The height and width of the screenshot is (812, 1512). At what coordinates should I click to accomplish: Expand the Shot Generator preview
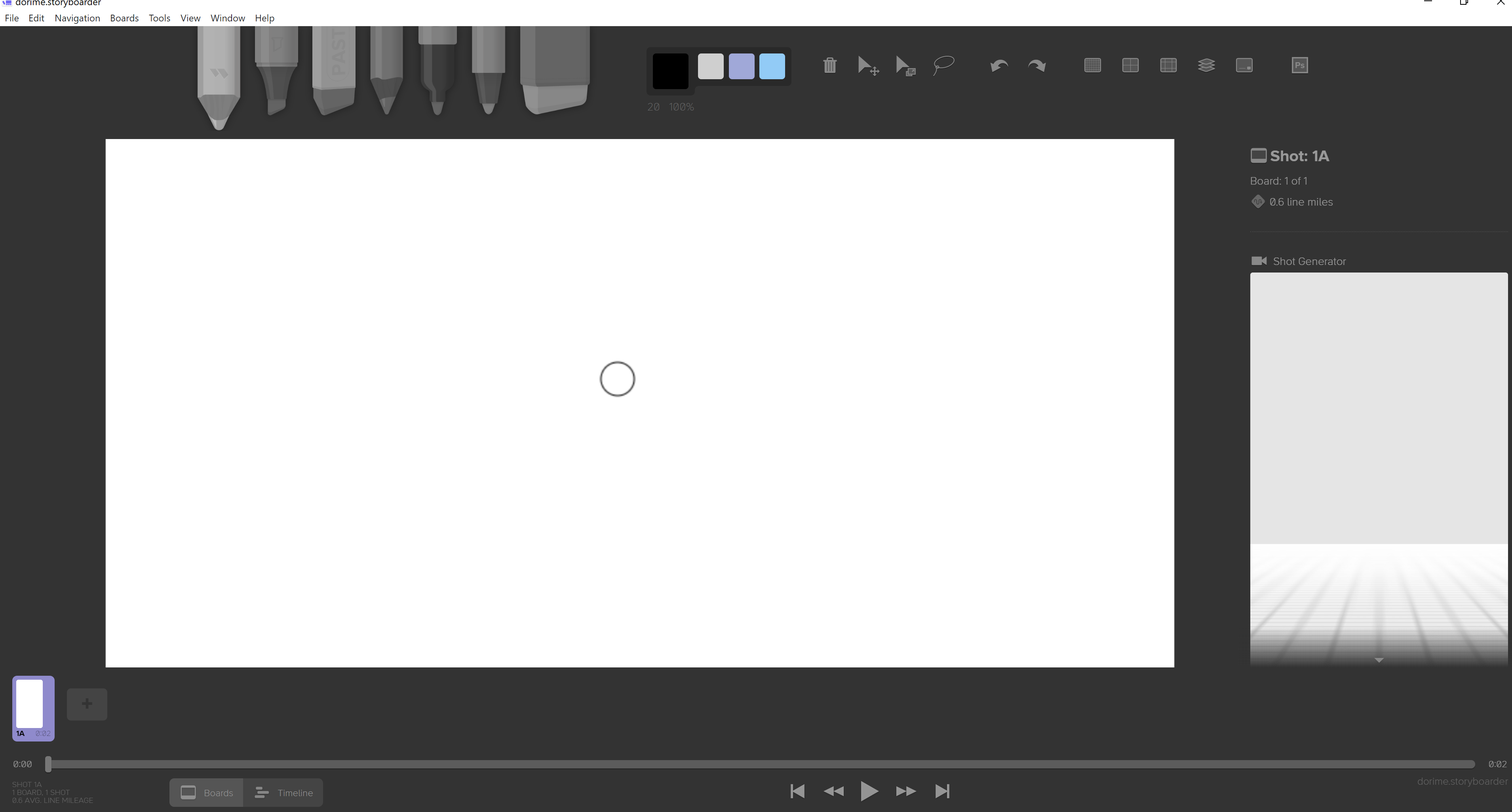point(1379,660)
